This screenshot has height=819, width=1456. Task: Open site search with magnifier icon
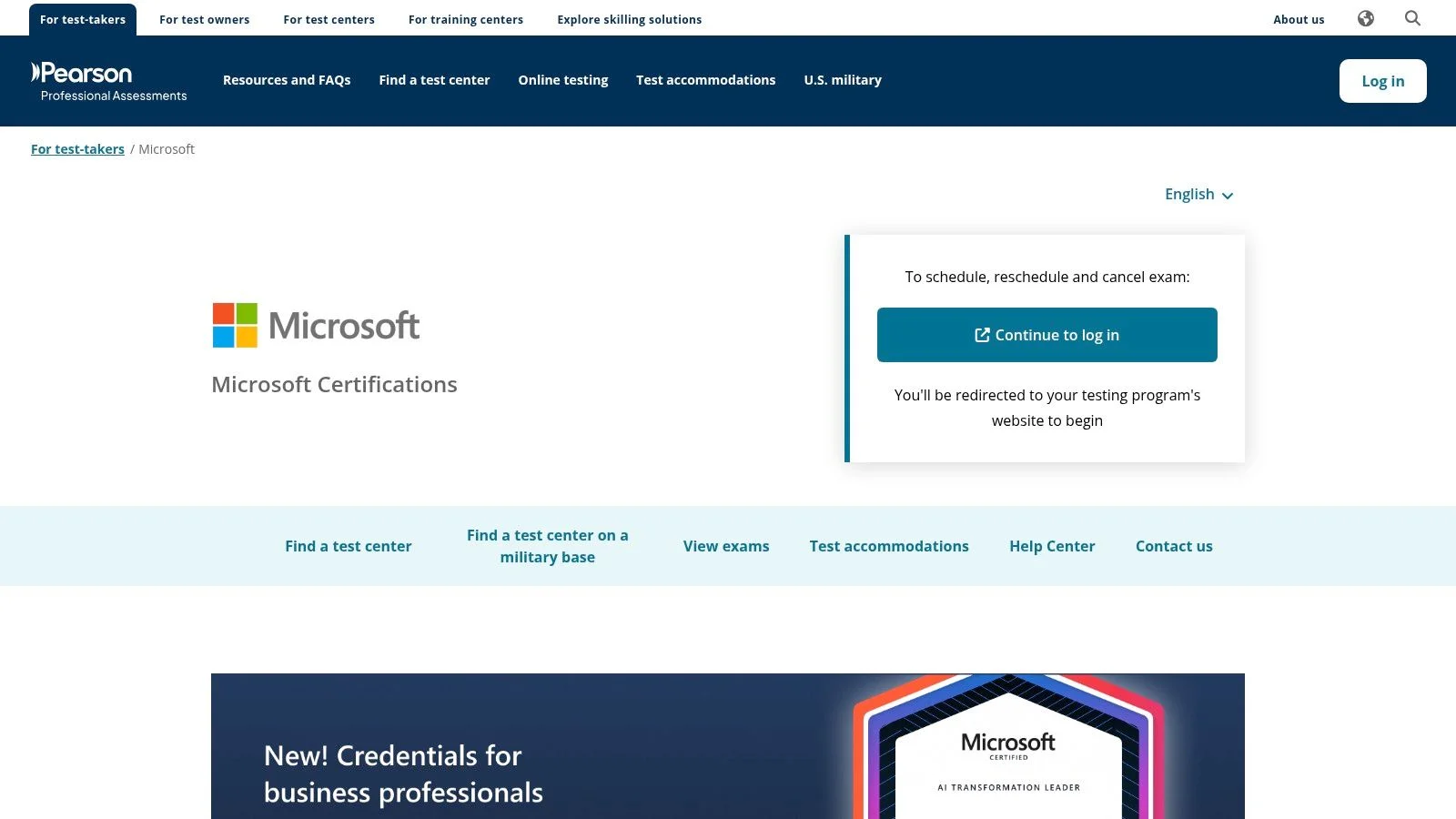(x=1412, y=18)
